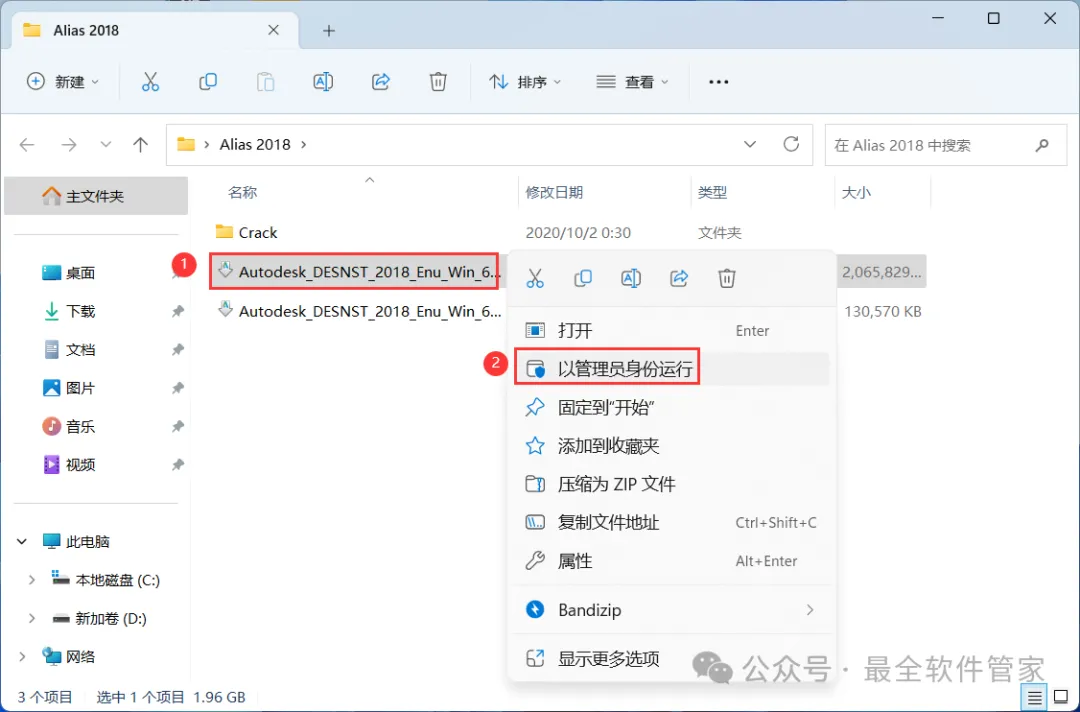Open a new tab with the plus button

click(329, 30)
